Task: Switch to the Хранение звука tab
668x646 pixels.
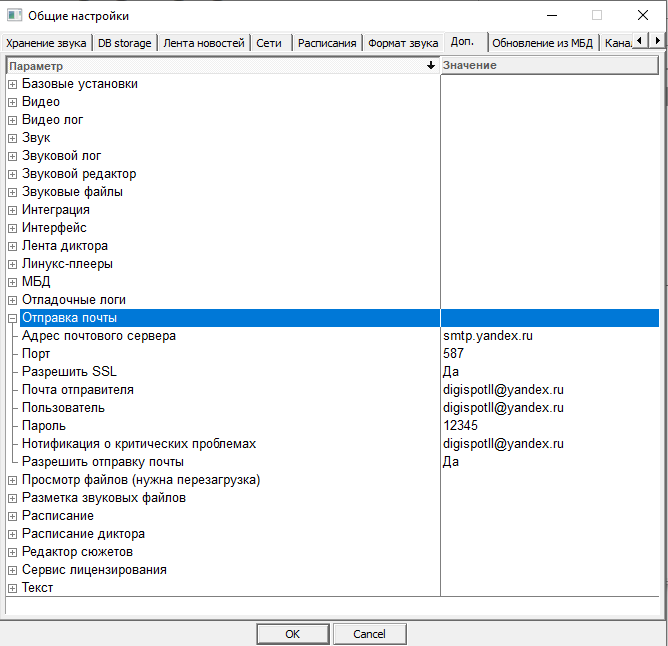Action: [x=46, y=43]
